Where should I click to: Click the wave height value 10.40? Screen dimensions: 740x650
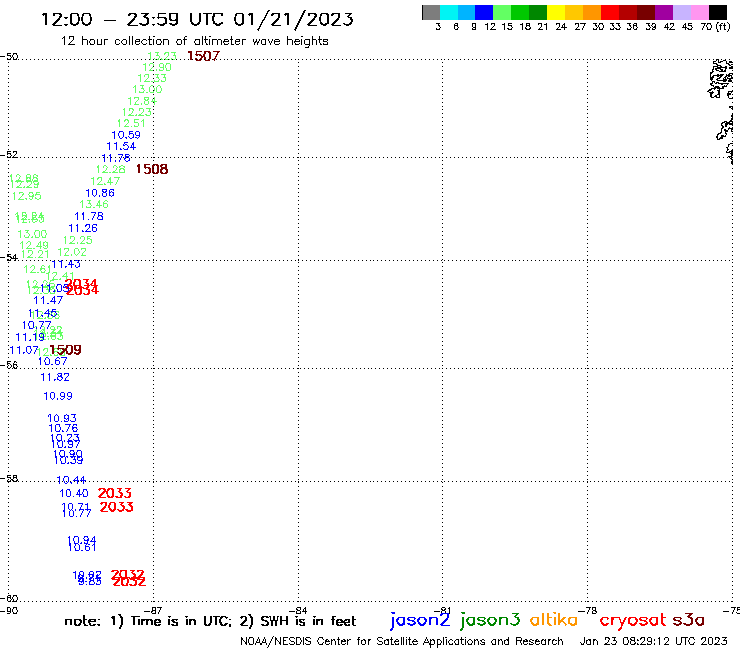(74, 494)
